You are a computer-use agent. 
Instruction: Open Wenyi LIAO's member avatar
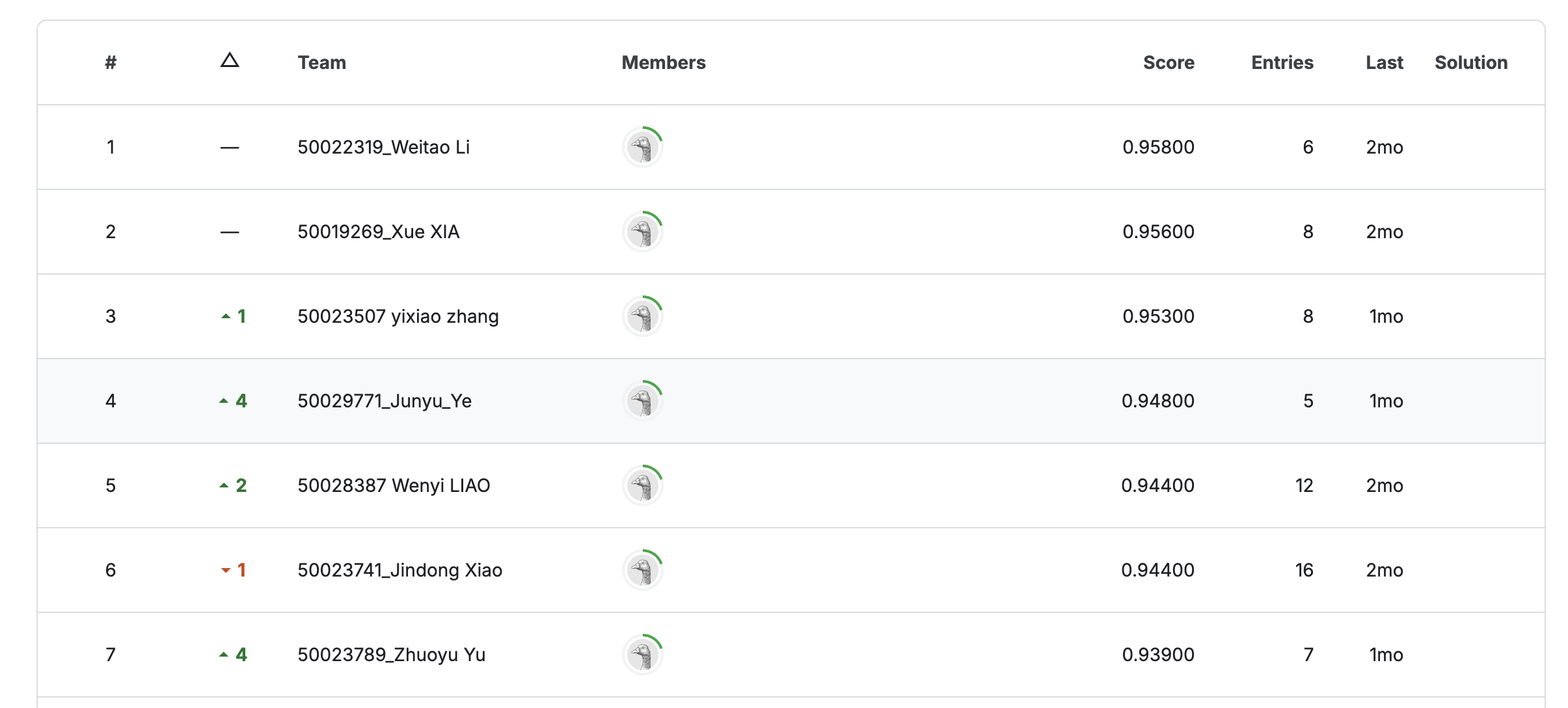(x=643, y=486)
